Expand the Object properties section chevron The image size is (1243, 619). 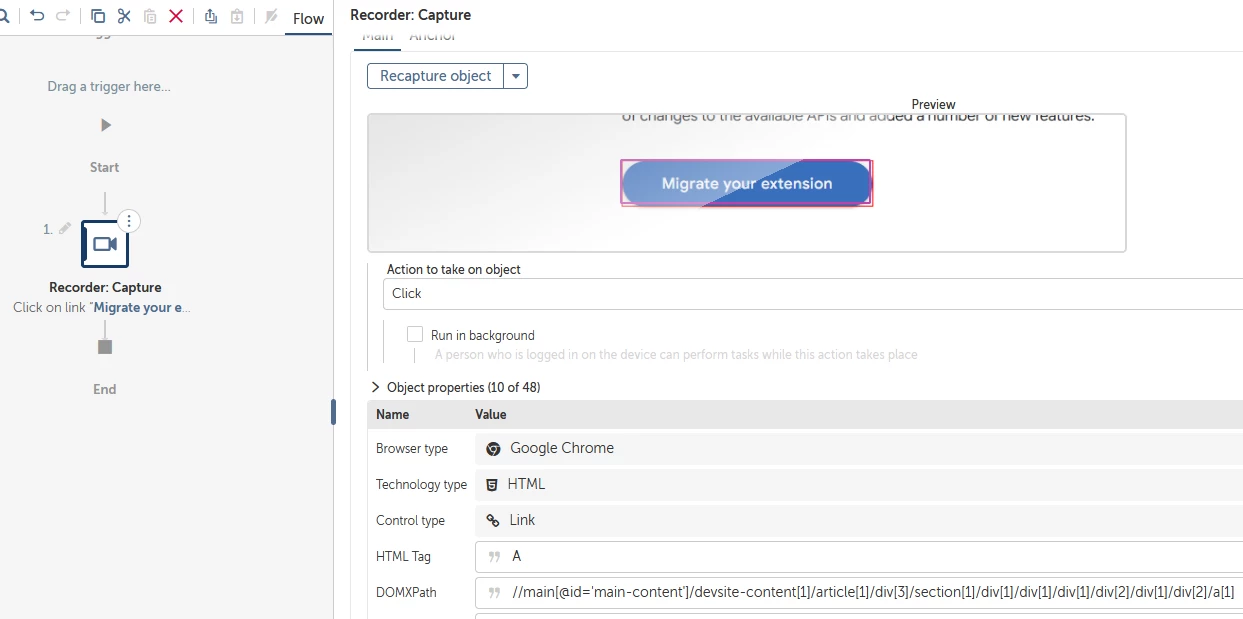click(x=376, y=387)
